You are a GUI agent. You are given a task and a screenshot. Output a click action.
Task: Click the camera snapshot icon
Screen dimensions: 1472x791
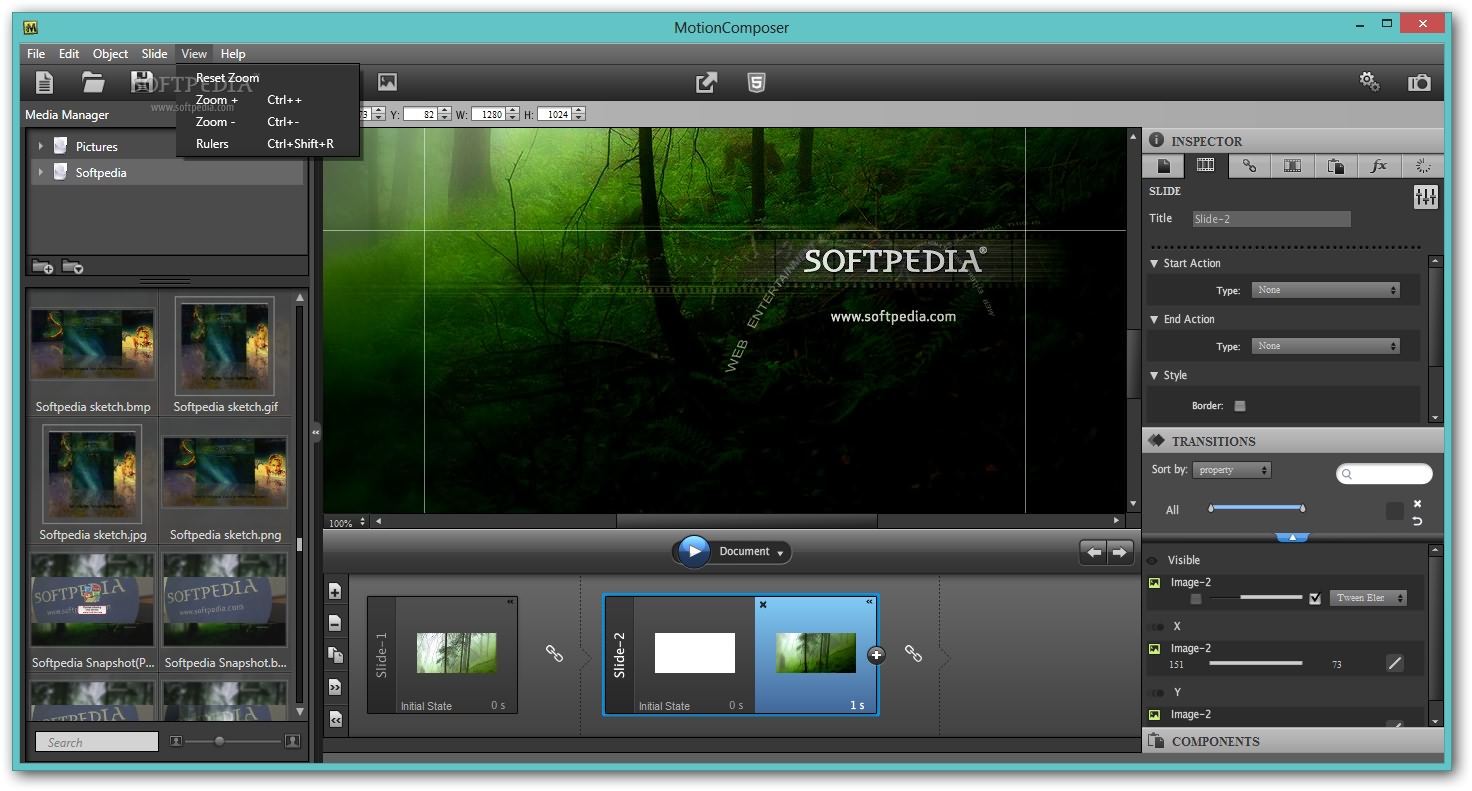click(1420, 82)
